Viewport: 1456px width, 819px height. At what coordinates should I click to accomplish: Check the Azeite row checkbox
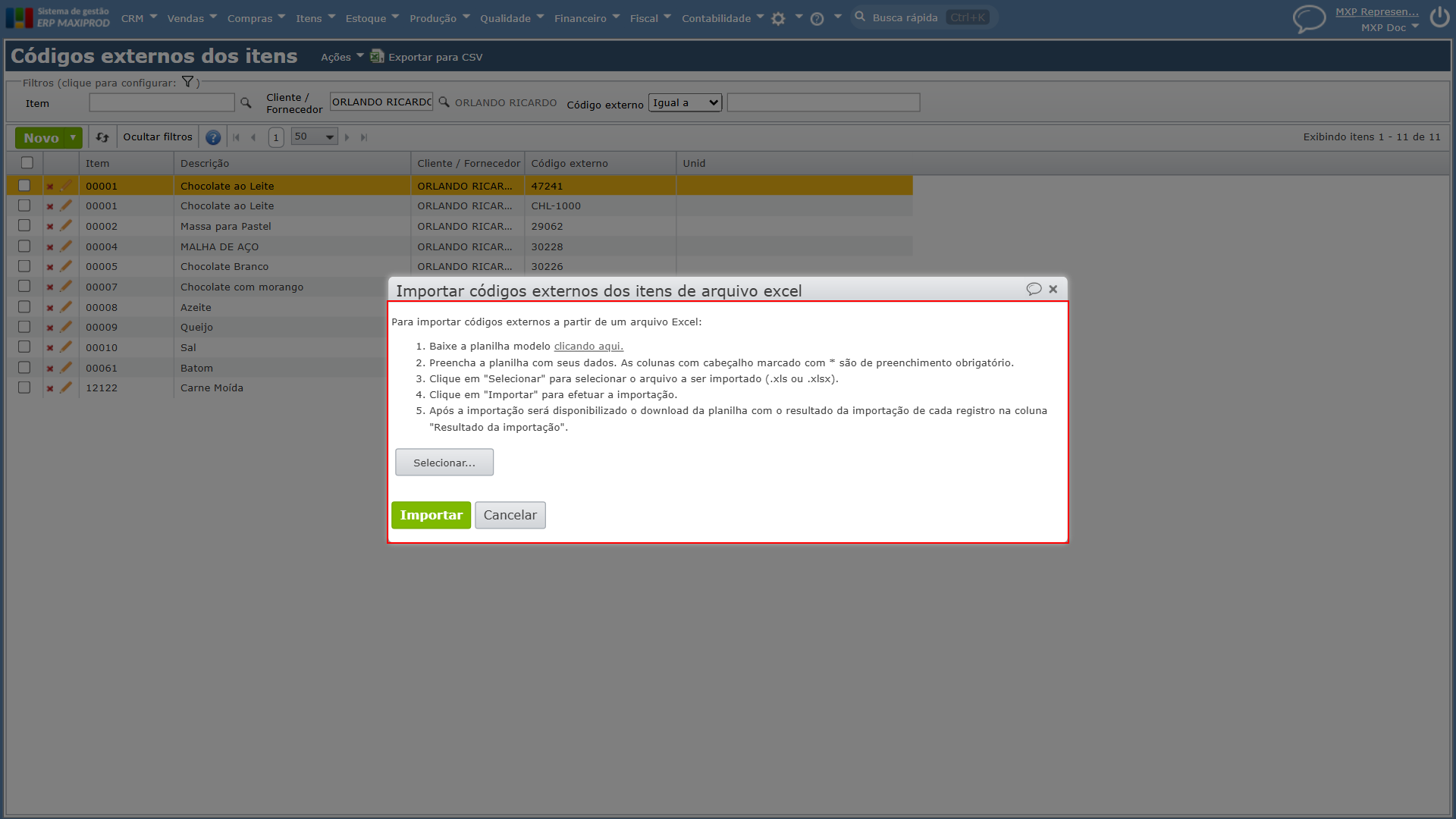[x=24, y=307]
